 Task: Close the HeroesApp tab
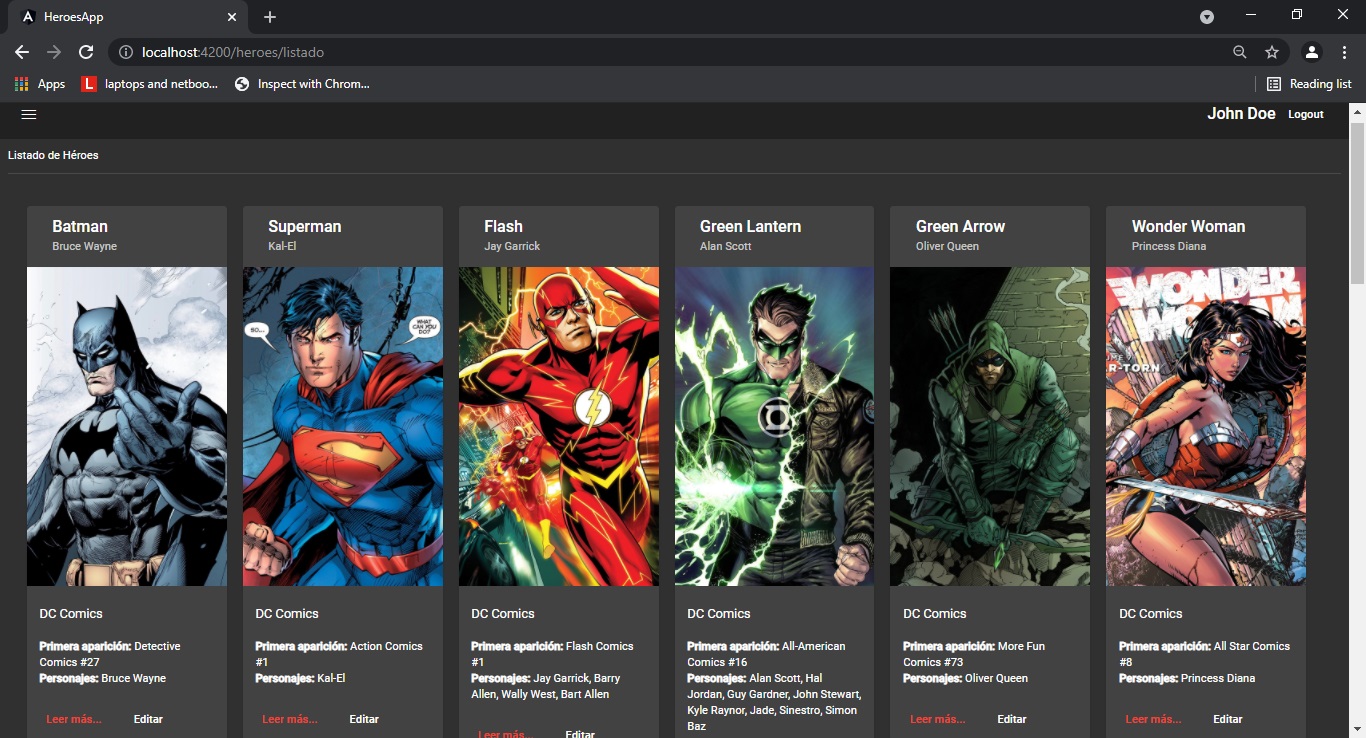(x=232, y=17)
